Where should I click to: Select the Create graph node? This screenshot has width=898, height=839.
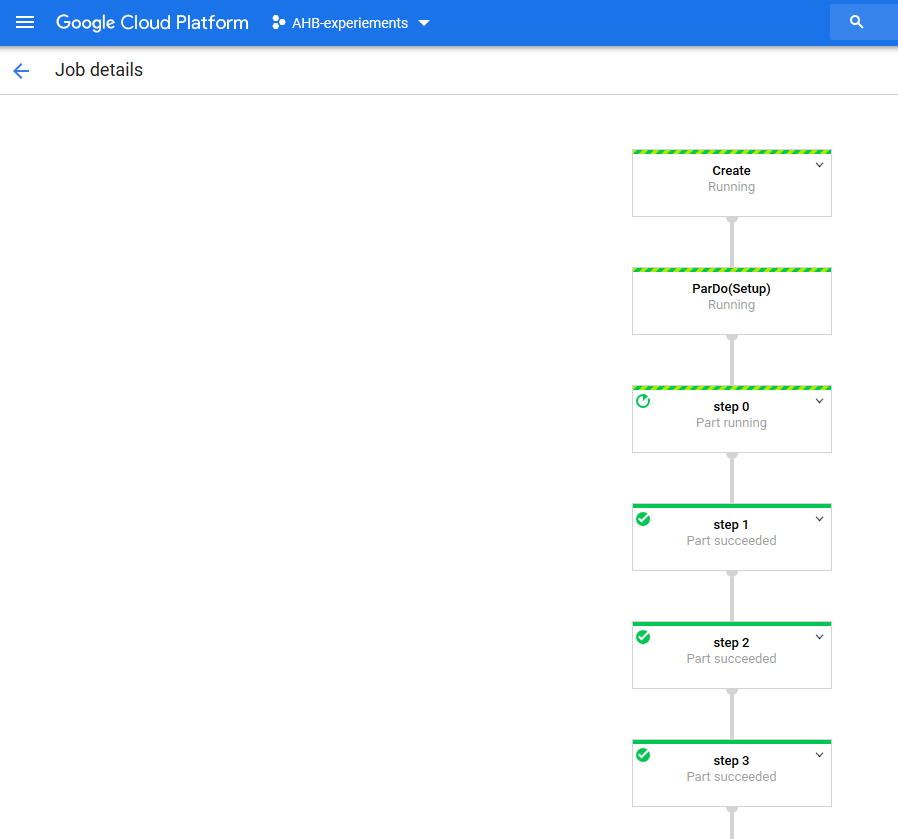pos(731,183)
